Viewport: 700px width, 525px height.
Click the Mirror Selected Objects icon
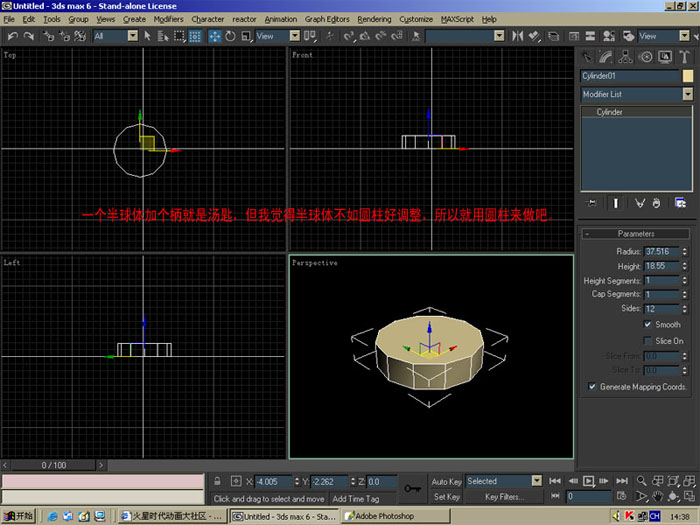(517, 36)
